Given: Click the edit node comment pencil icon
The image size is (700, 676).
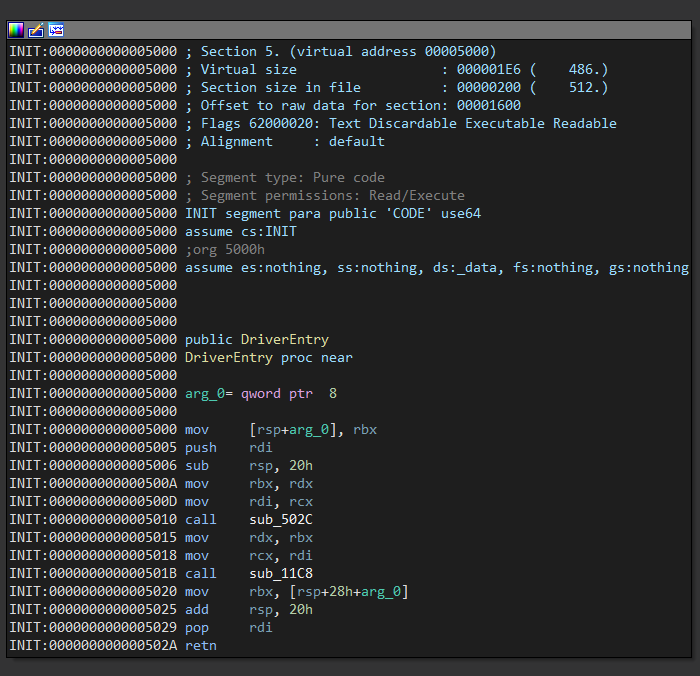Looking at the screenshot, I should [x=36, y=30].
